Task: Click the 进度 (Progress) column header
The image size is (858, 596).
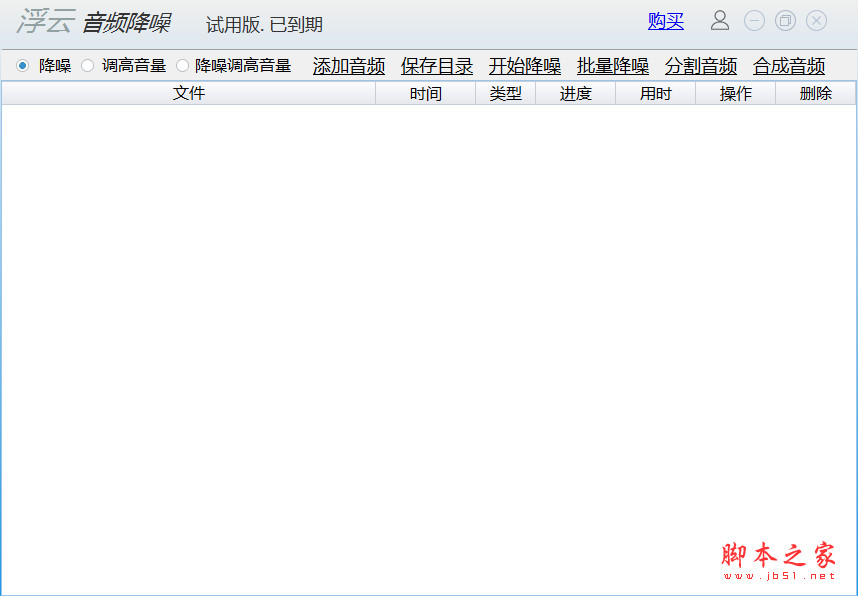Action: click(575, 92)
